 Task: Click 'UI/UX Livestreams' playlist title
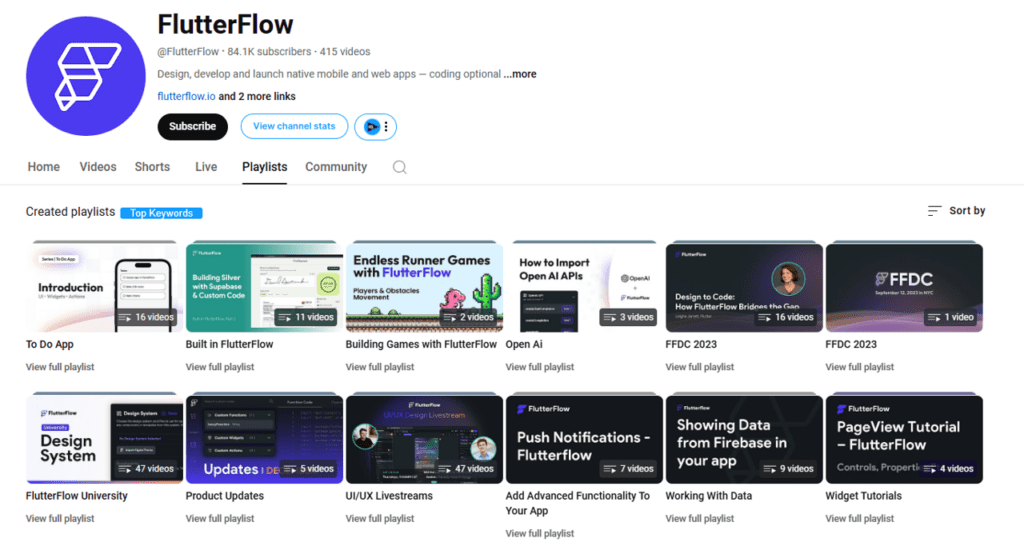point(389,496)
